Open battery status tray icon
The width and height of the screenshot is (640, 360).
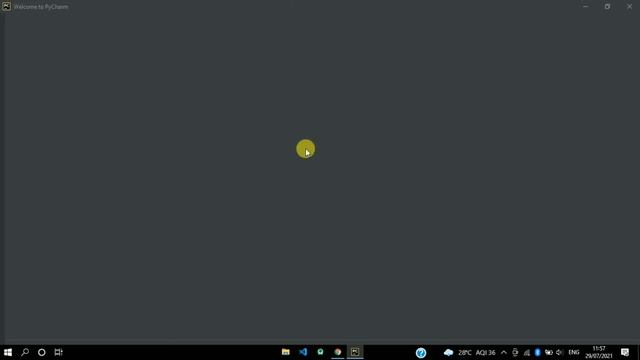pyautogui.click(x=549, y=353)
